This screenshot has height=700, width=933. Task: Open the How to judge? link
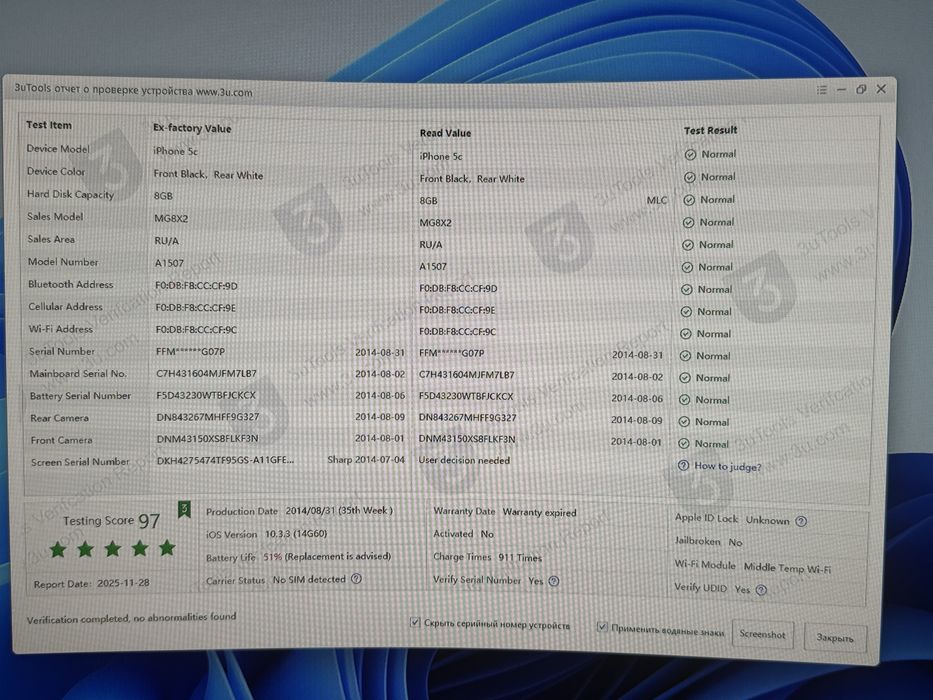pyautogui.click(x=728, y=467)
